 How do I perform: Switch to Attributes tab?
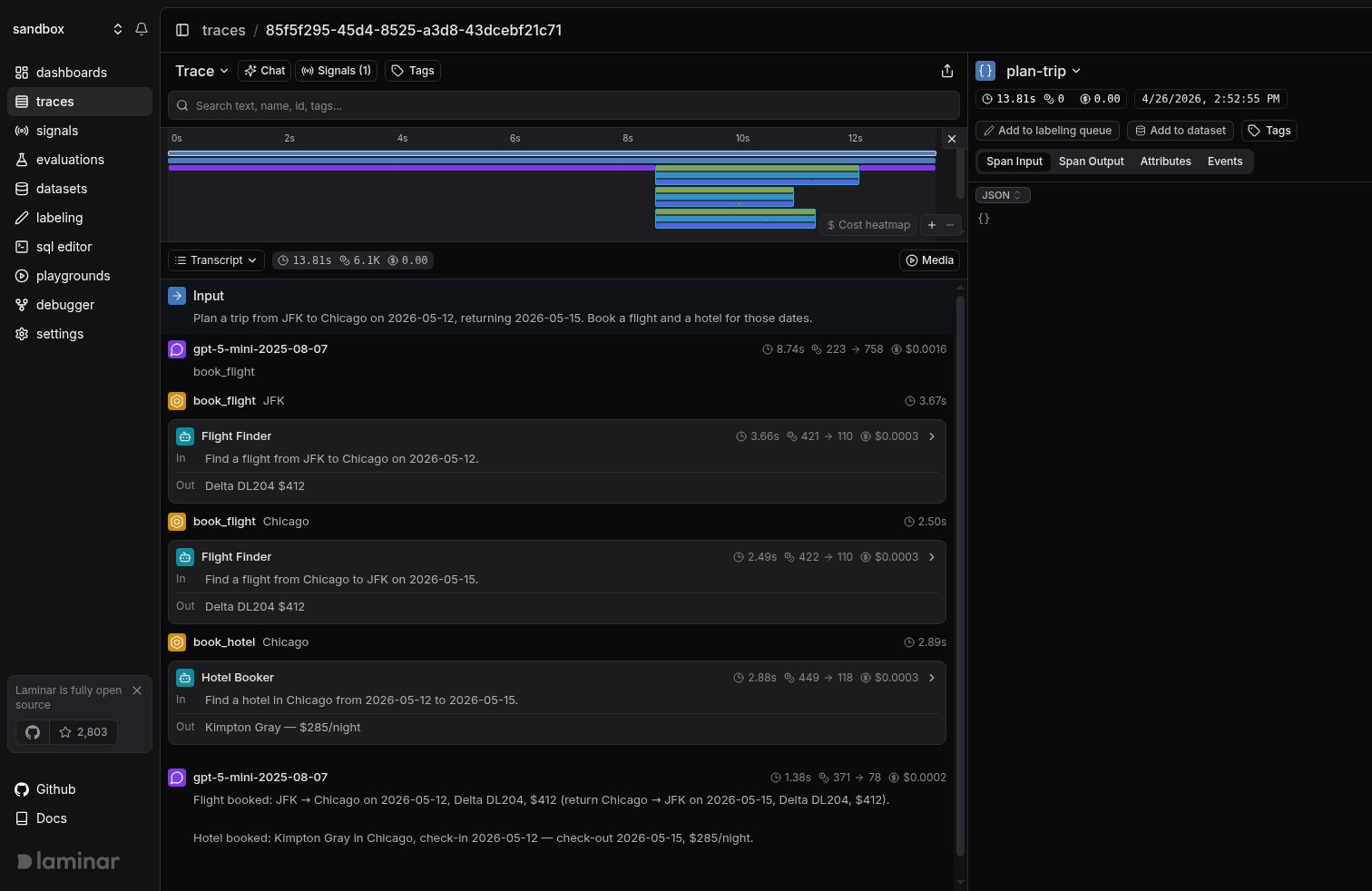coord(1166,162)
